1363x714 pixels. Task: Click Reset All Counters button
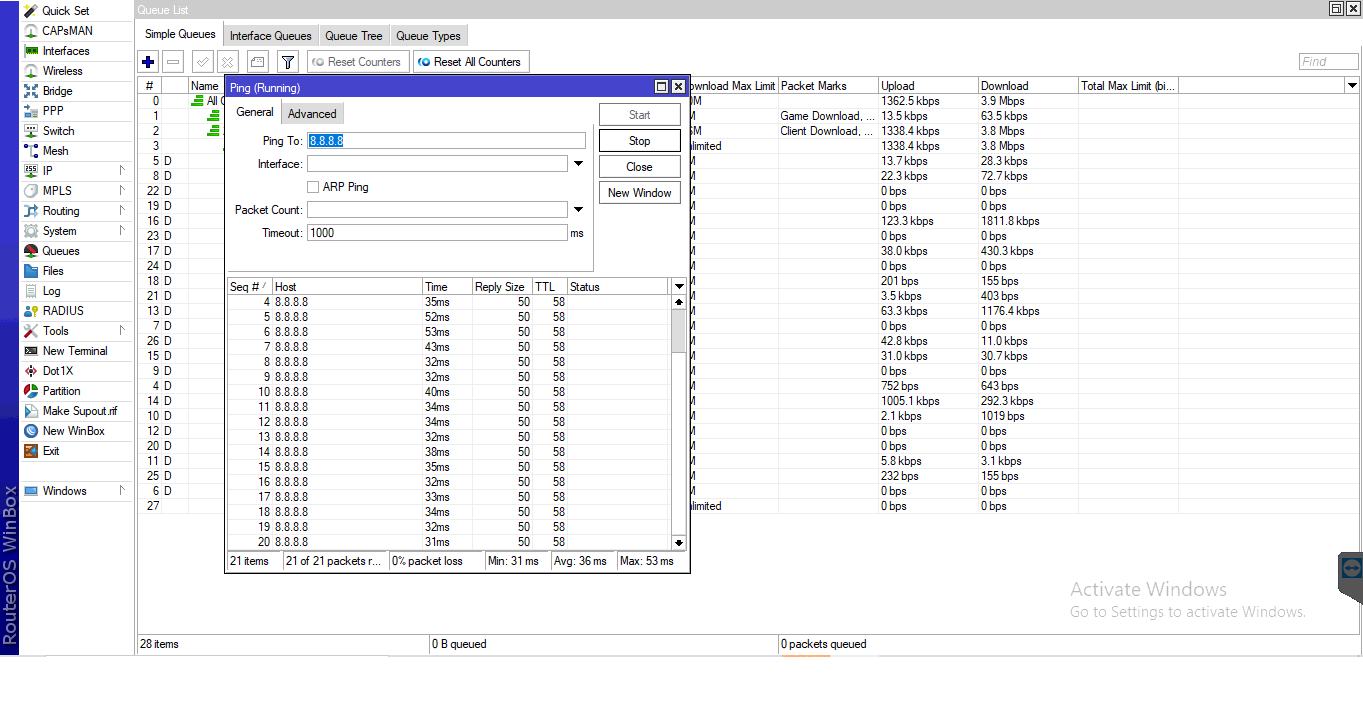pyautogui.click(x=469, y=62)
